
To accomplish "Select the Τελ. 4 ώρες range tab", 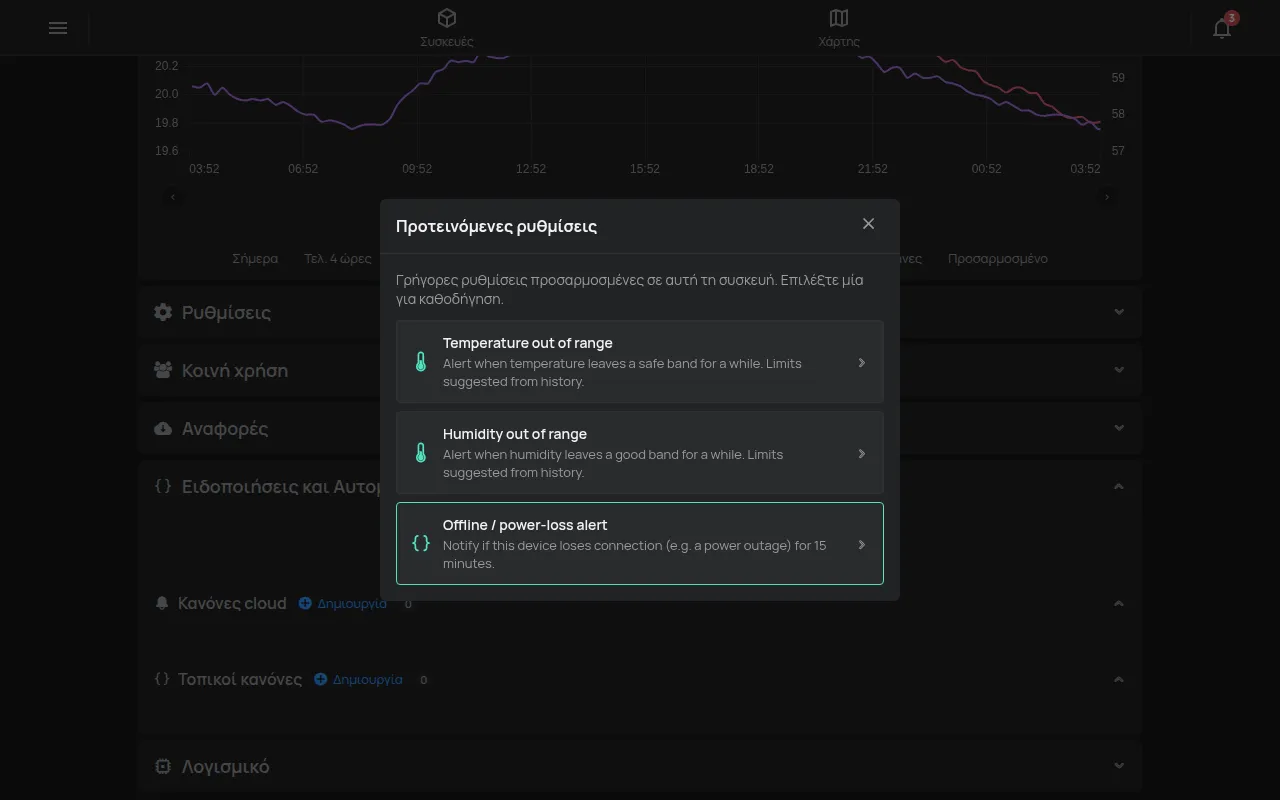I will 338,258.
